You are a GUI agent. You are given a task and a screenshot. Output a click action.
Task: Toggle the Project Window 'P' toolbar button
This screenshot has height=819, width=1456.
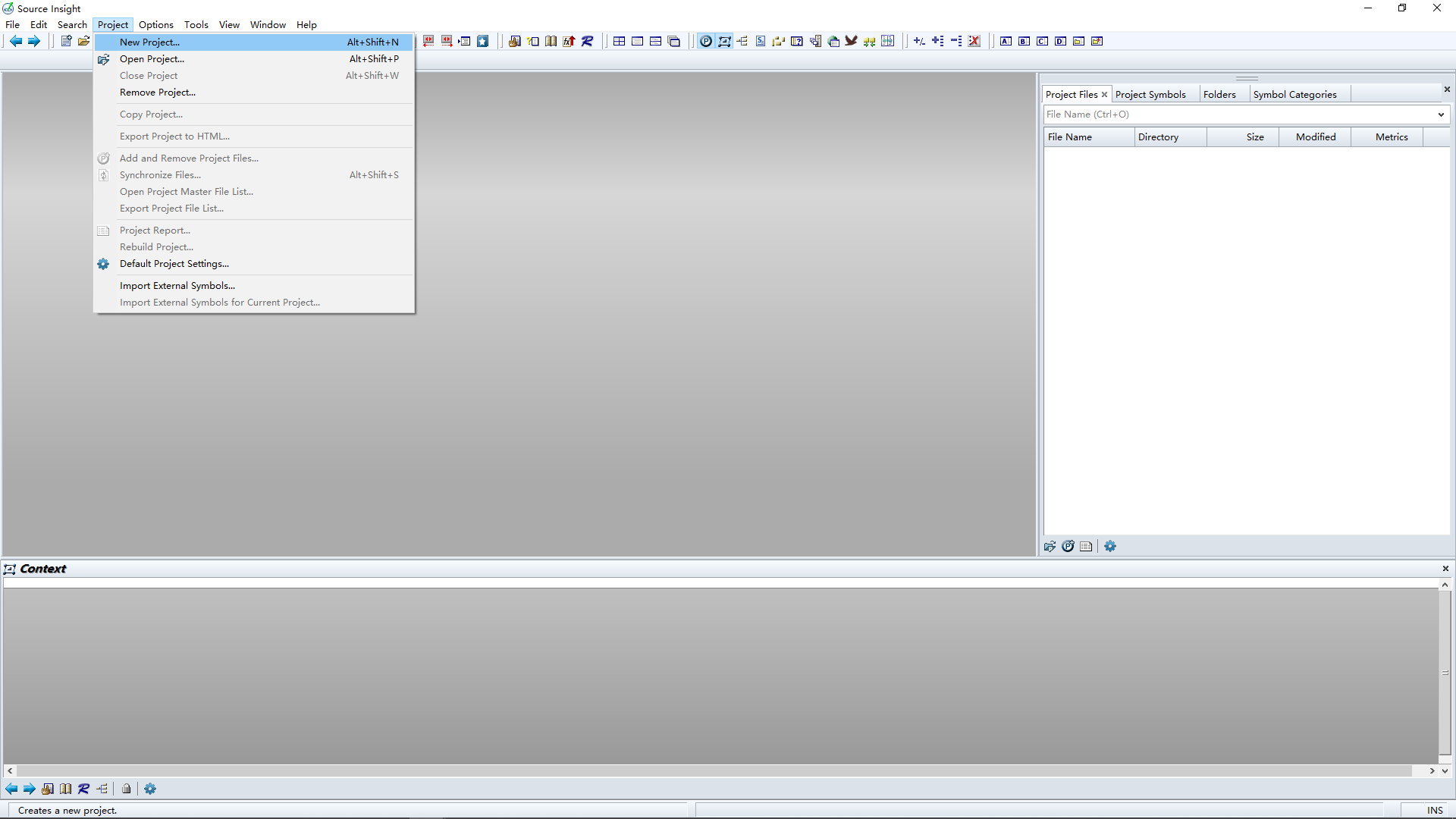pyautogui.click(x=706, y=41)
